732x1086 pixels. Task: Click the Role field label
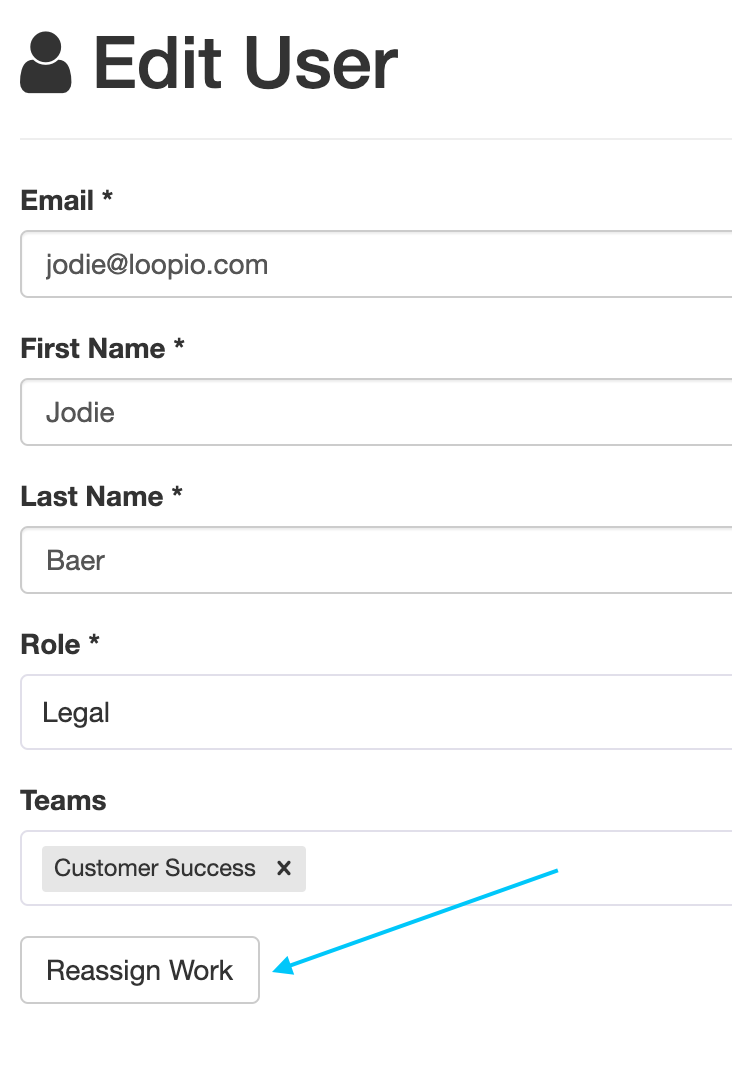pos(50,644)
